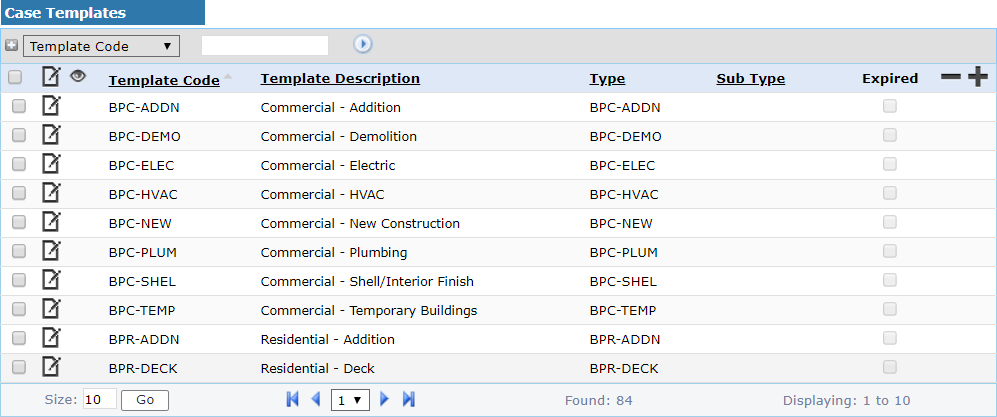Select the BPC-DEMO row checkbox
Screen dimensions: 997x417
point(18,136)
